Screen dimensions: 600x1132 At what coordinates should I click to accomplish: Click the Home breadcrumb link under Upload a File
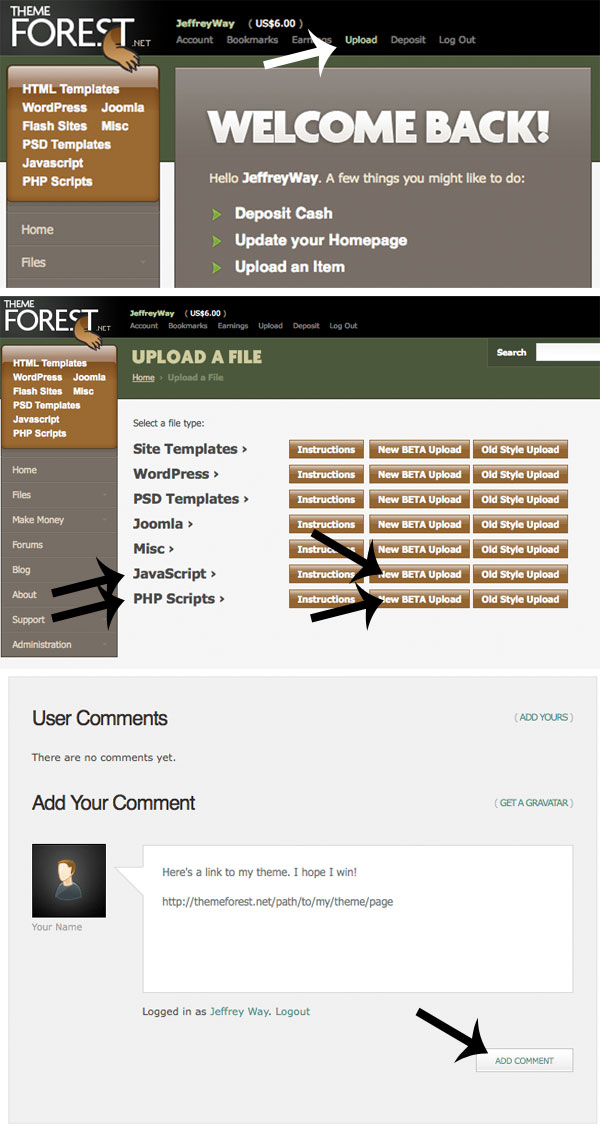pos(143,378)
